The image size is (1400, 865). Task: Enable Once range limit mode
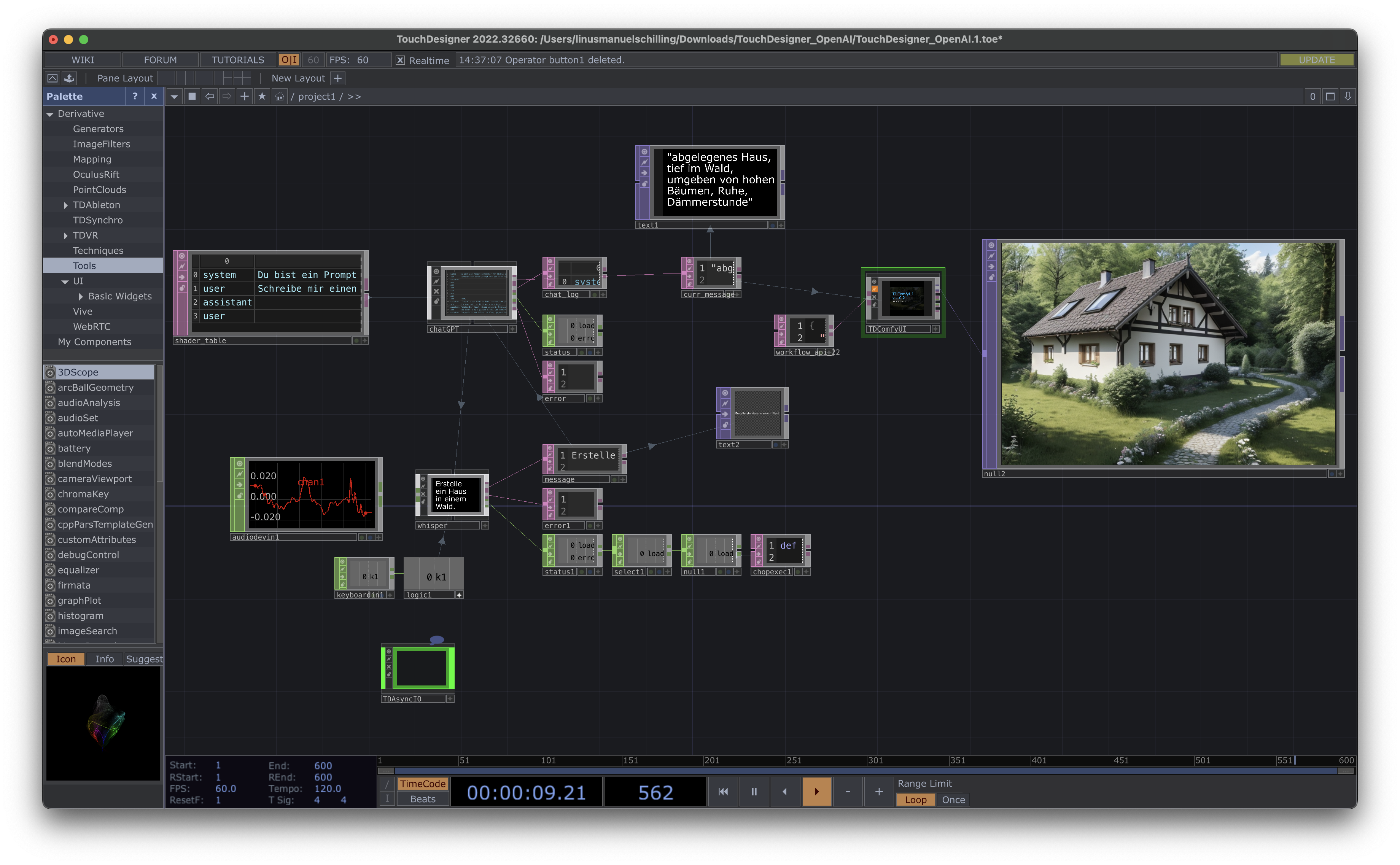pyautogui.click(x=953, y=800)
